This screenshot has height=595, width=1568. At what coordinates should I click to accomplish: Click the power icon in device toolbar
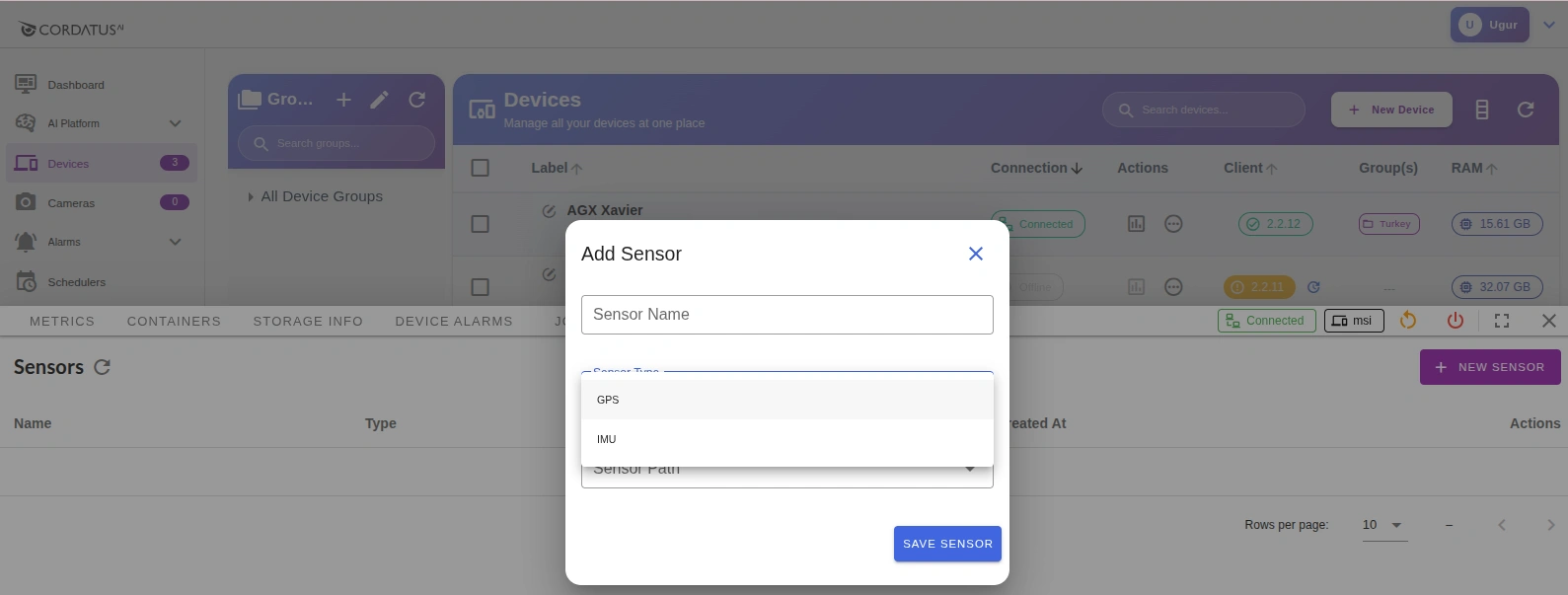click(x=1455, y=321)
